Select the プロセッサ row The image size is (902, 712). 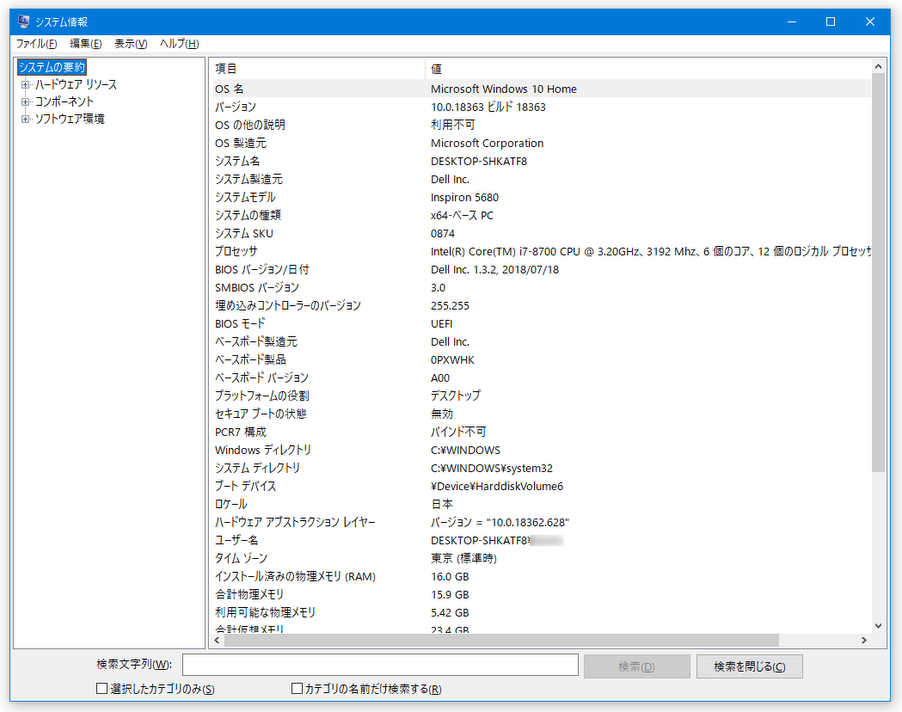point(541,251)
